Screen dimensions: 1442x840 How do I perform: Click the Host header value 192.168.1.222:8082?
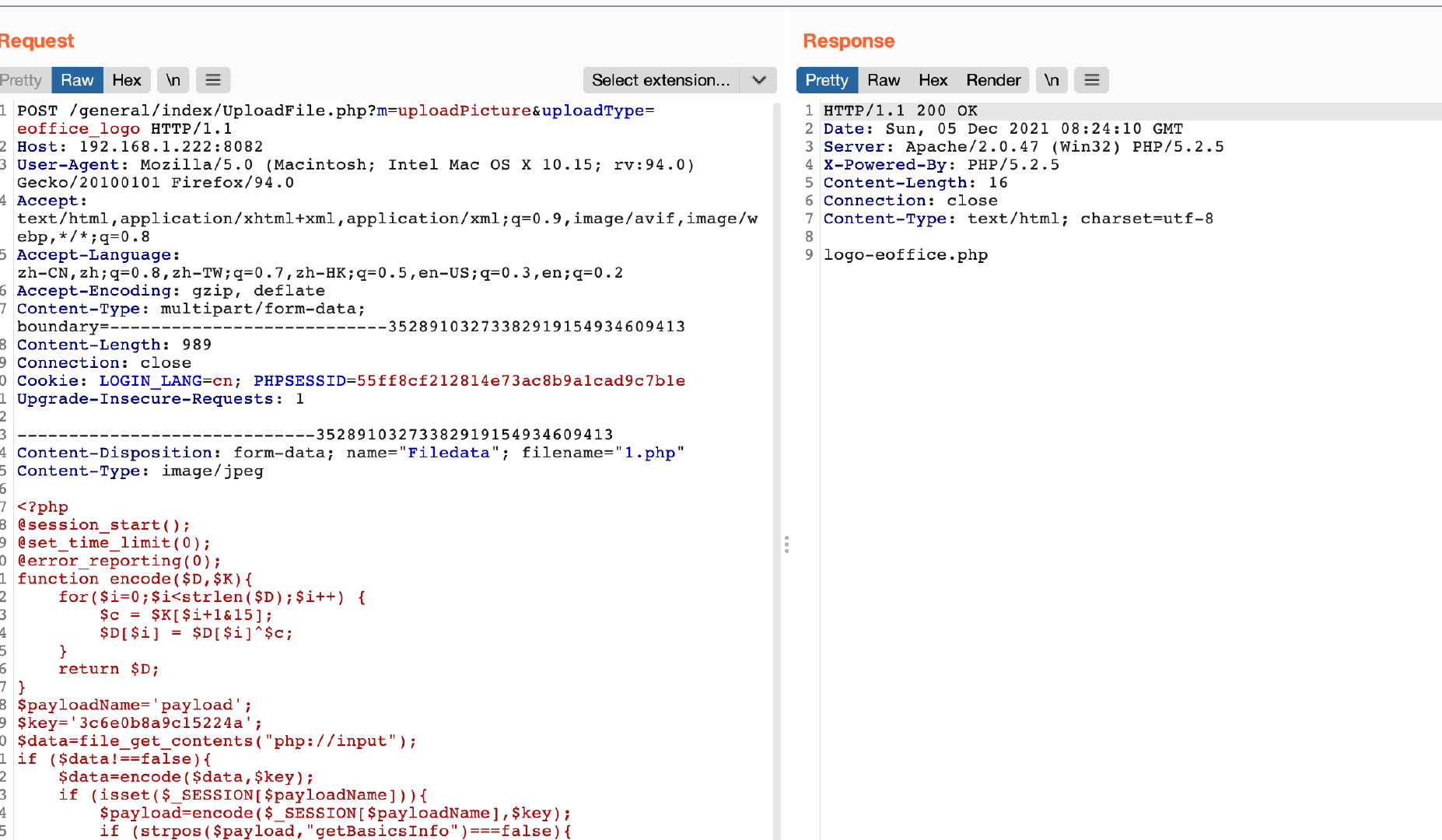pos(171,147)
